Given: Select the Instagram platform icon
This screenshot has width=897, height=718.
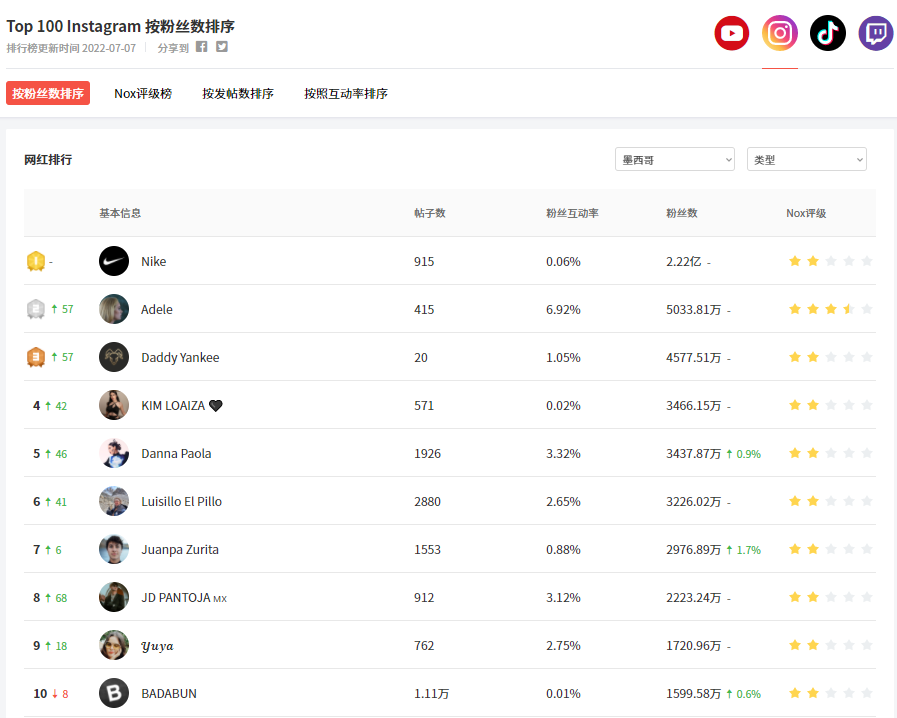Looking at the screenshot, I should [780, 33].
